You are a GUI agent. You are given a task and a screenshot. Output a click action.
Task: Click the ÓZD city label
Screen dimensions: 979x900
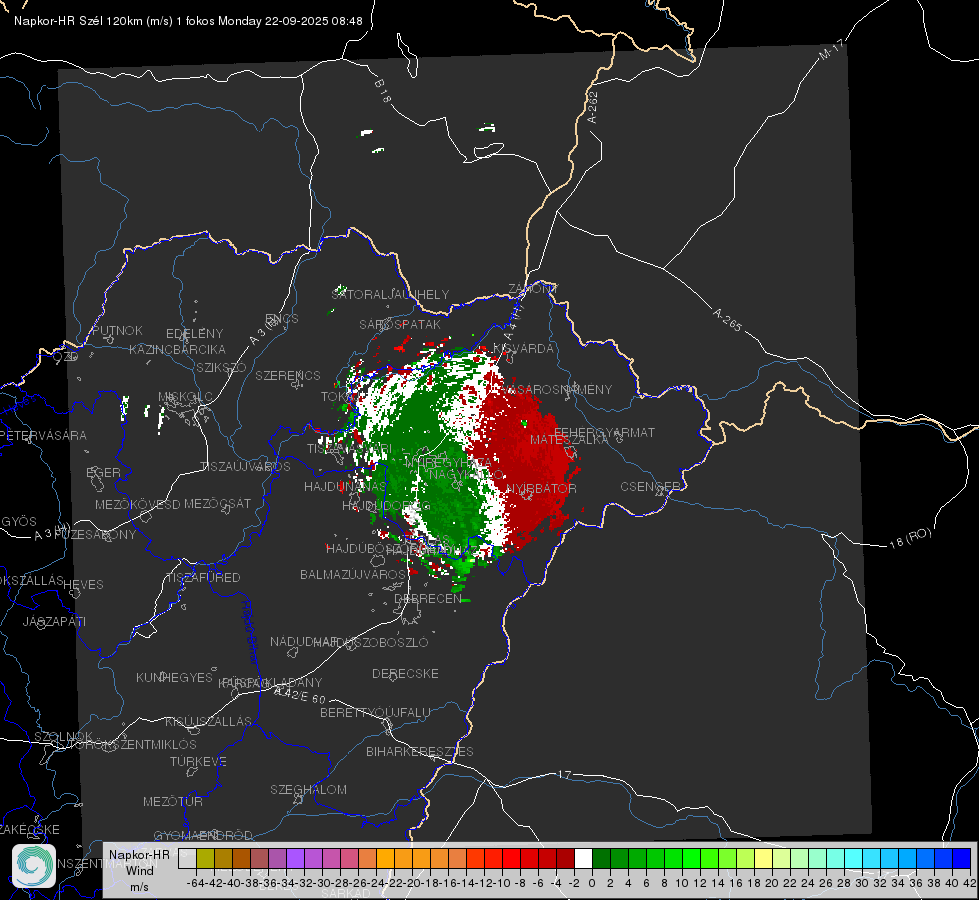(x=66, y=357)
